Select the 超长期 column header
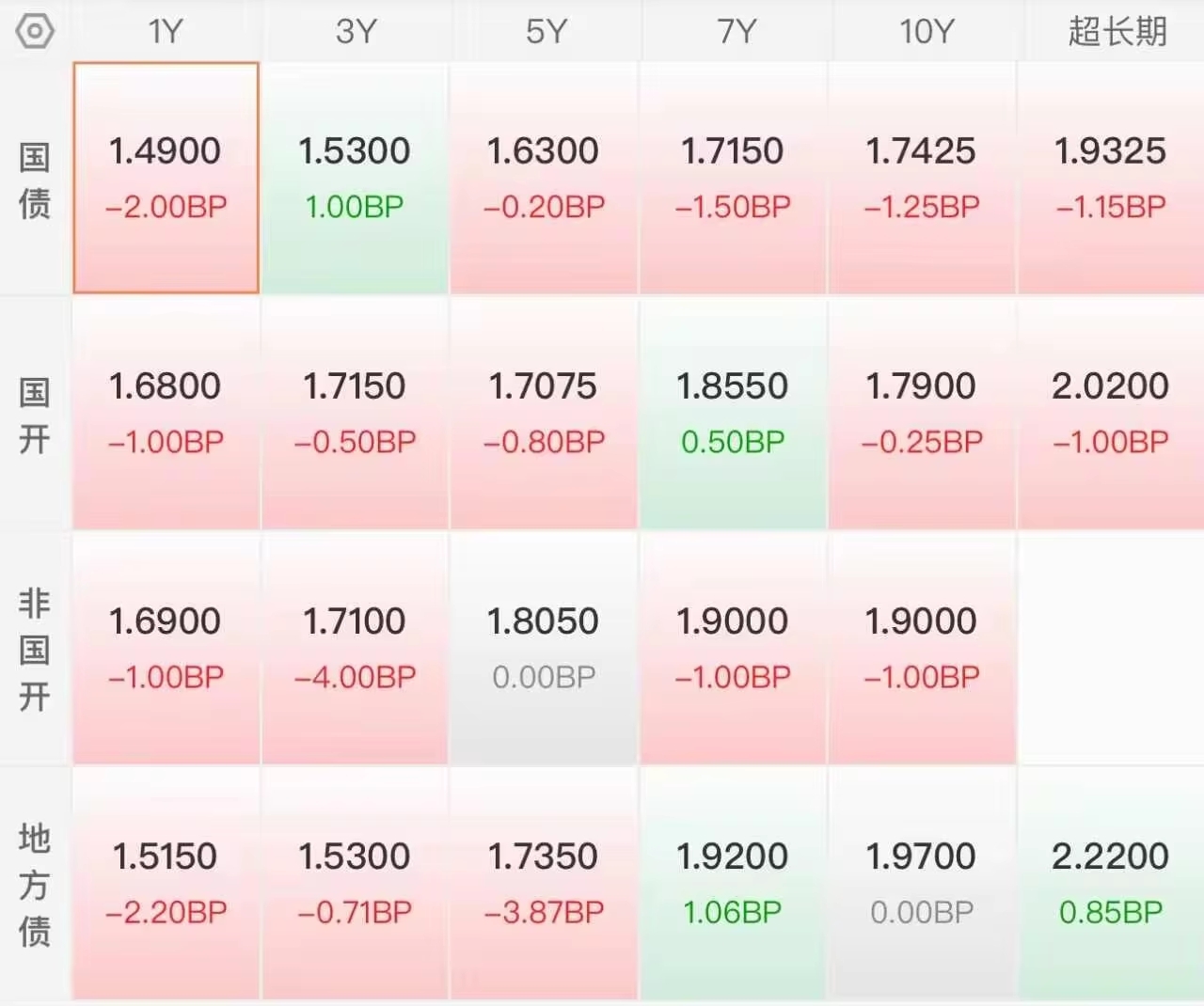Screen dimensions: 1204x1006 pyautogui.click(x=1117, y=32)
